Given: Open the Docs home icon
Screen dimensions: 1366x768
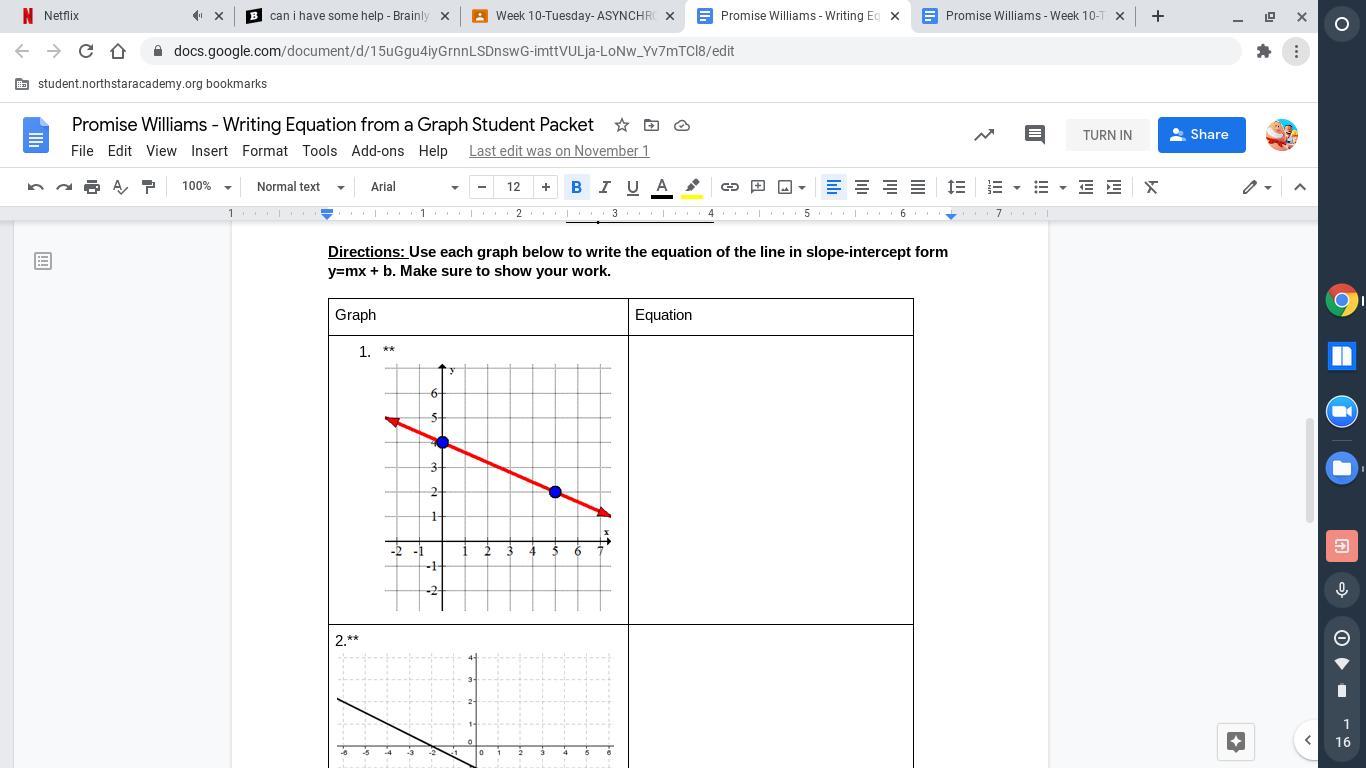Looking at the screenshot, I should pos(36,135).
